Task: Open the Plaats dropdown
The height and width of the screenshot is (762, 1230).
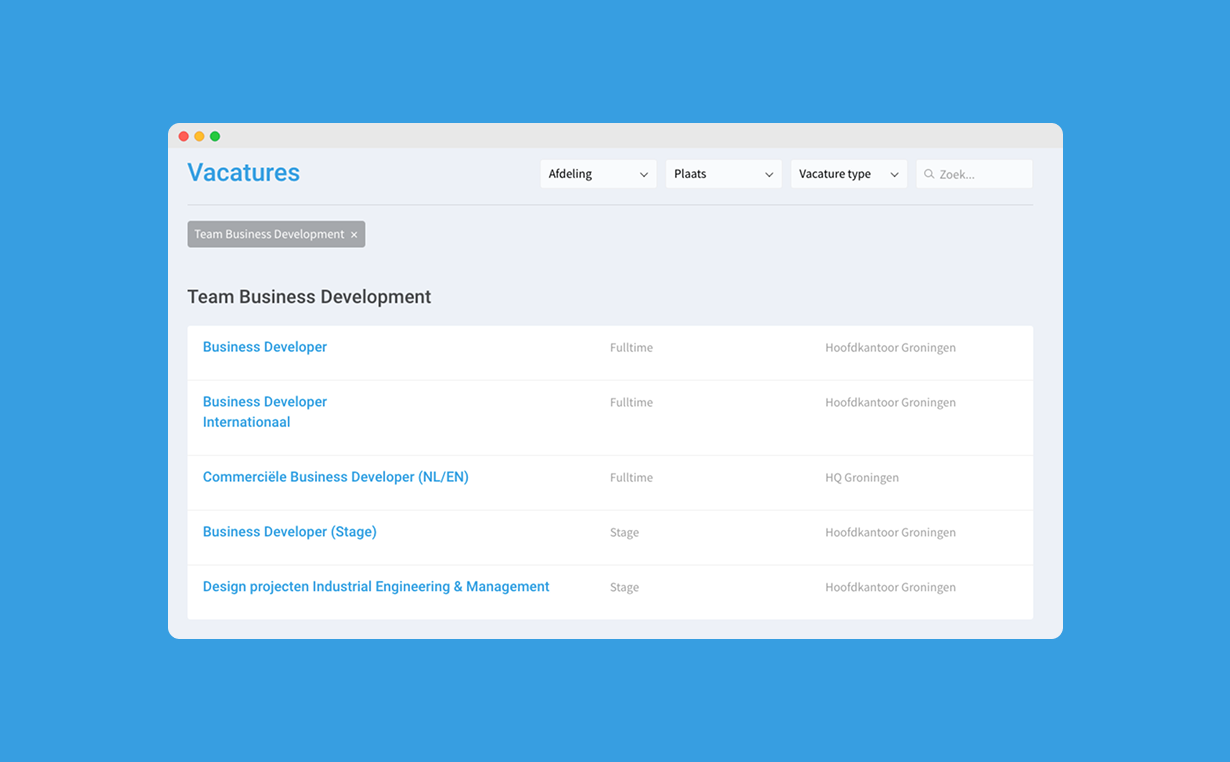Action: (723, 174)
